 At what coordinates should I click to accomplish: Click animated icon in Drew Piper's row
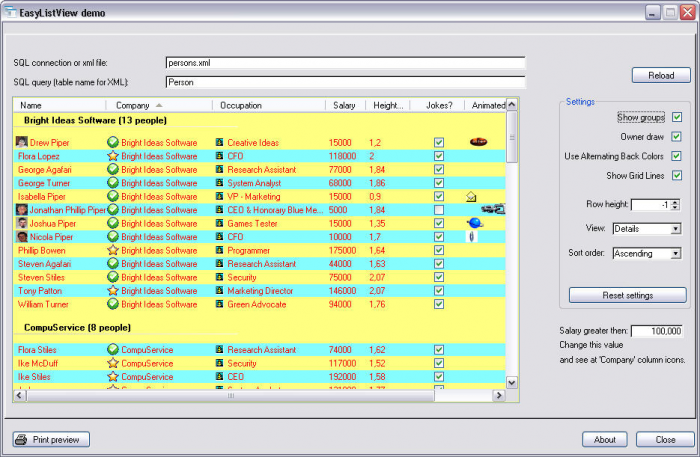[x=479, y=142]
